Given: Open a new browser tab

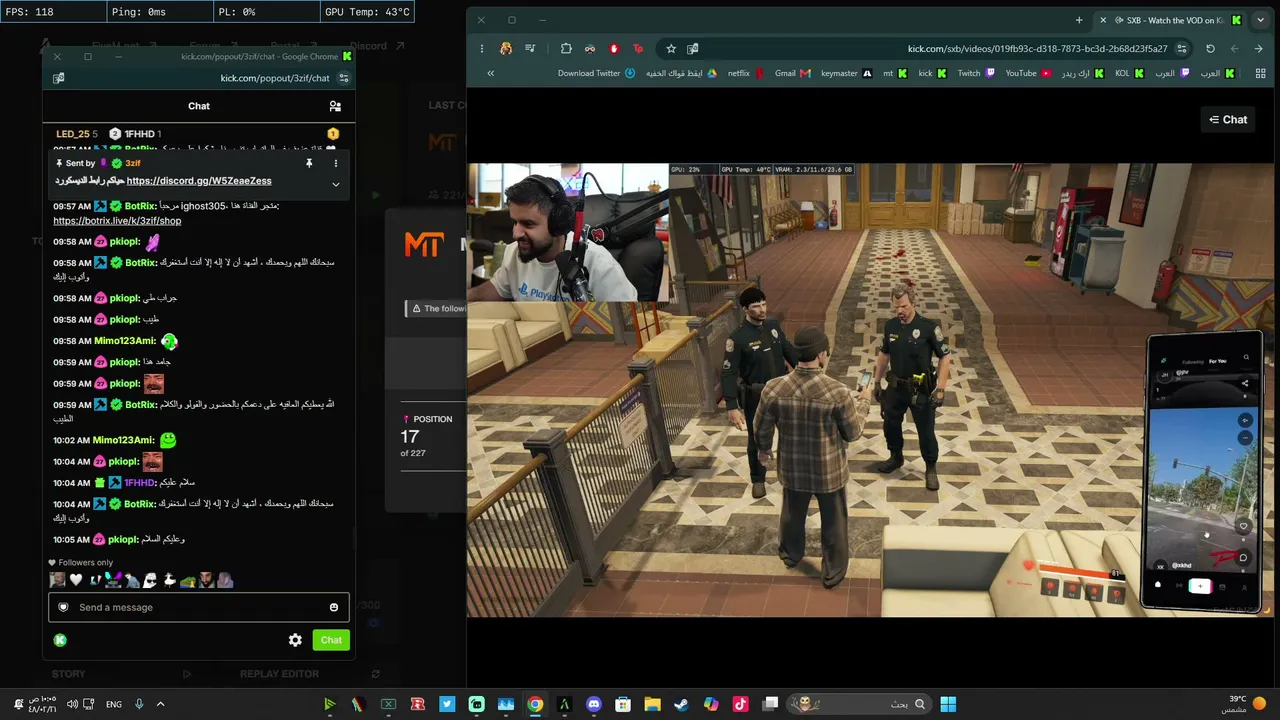Looking at the screenshot, I should tap(1079, 20).
